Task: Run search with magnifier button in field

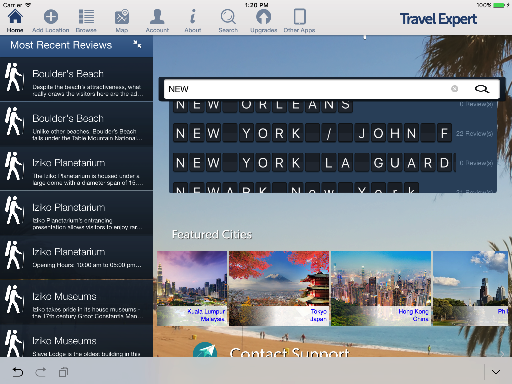Action: pos(482,89)
